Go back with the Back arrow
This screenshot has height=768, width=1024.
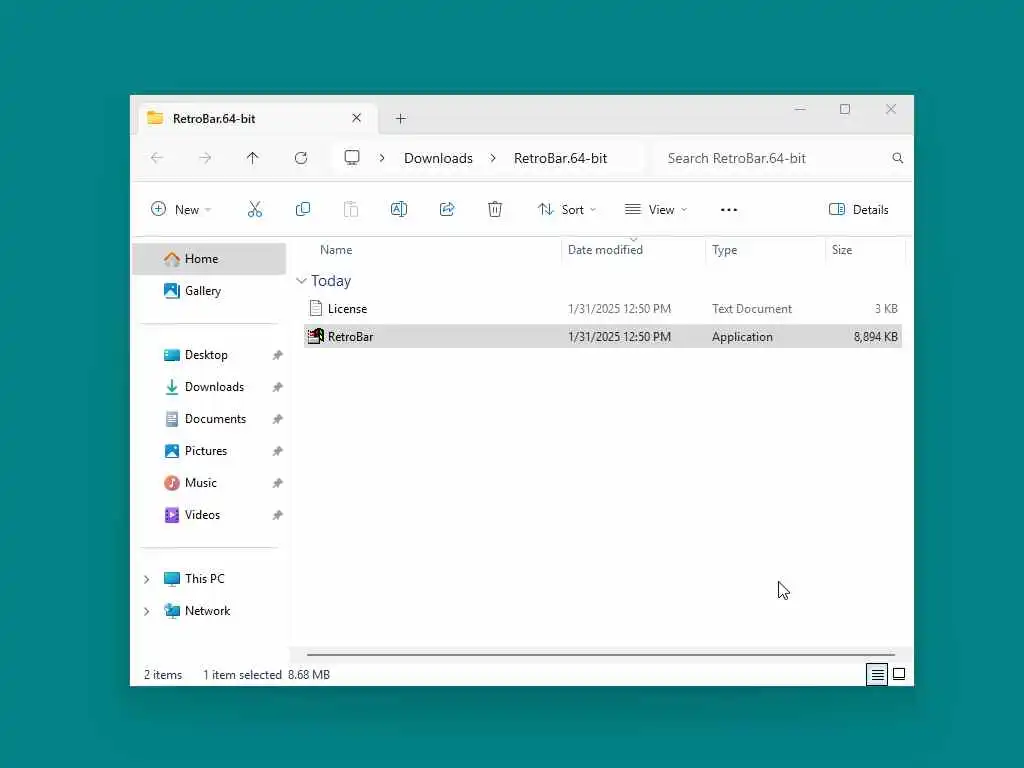tap(157, 158)
